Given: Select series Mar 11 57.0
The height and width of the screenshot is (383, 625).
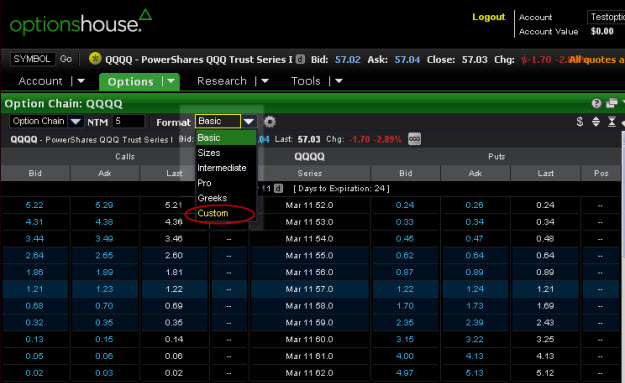Looking at the screenshot, I should click(309, 289).
